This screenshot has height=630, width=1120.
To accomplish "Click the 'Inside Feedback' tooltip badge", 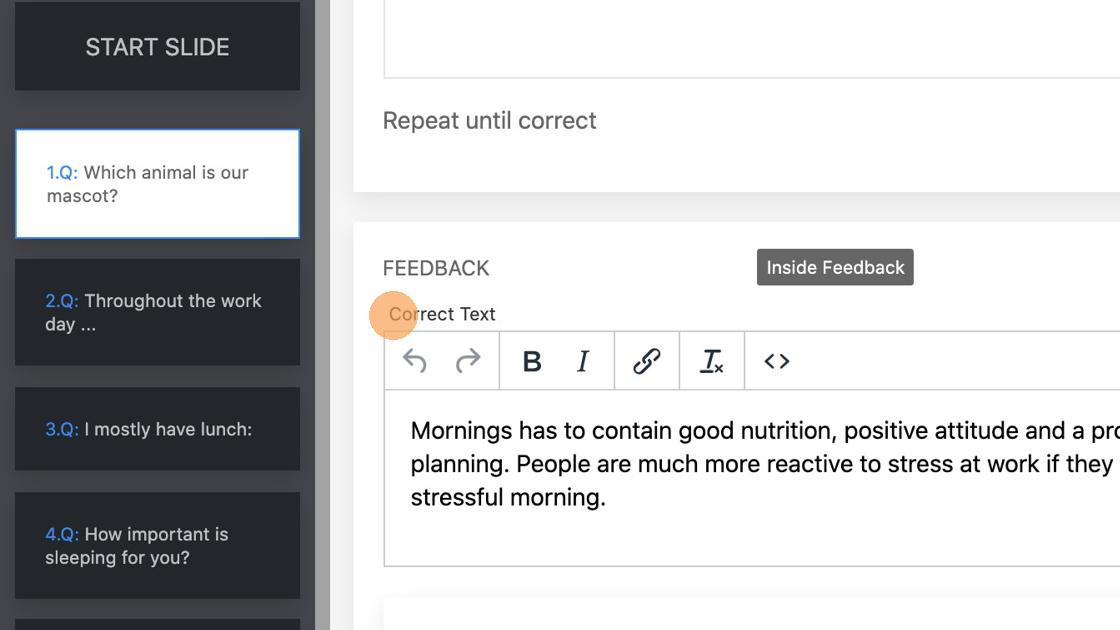I will click(835, 267).
